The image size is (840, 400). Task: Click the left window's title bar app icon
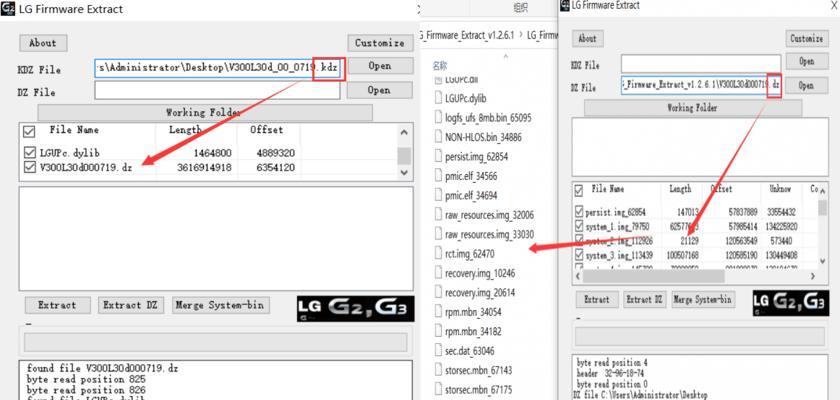tap(8, 9)
